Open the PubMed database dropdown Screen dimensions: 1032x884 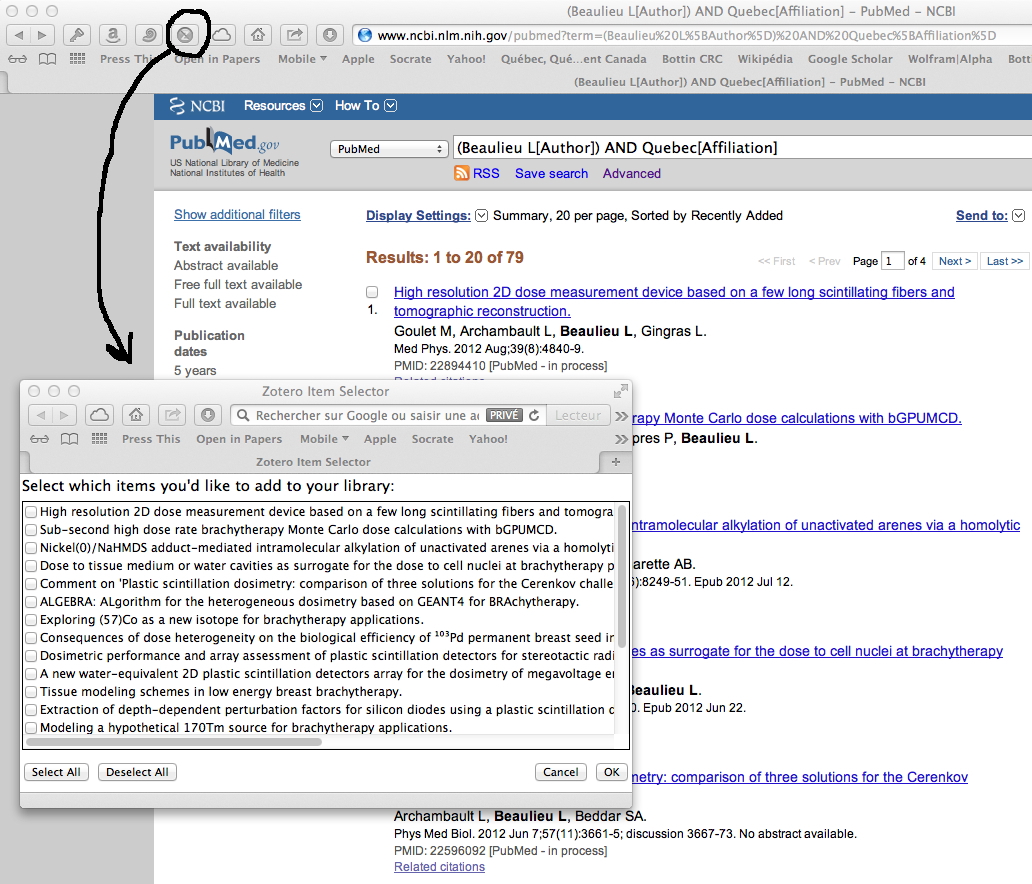389,149
